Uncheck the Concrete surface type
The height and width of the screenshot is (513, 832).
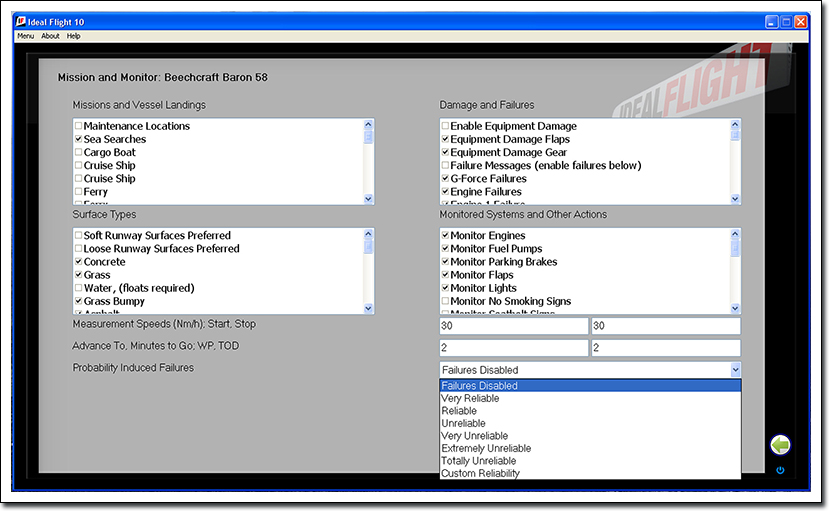(79, 262)
